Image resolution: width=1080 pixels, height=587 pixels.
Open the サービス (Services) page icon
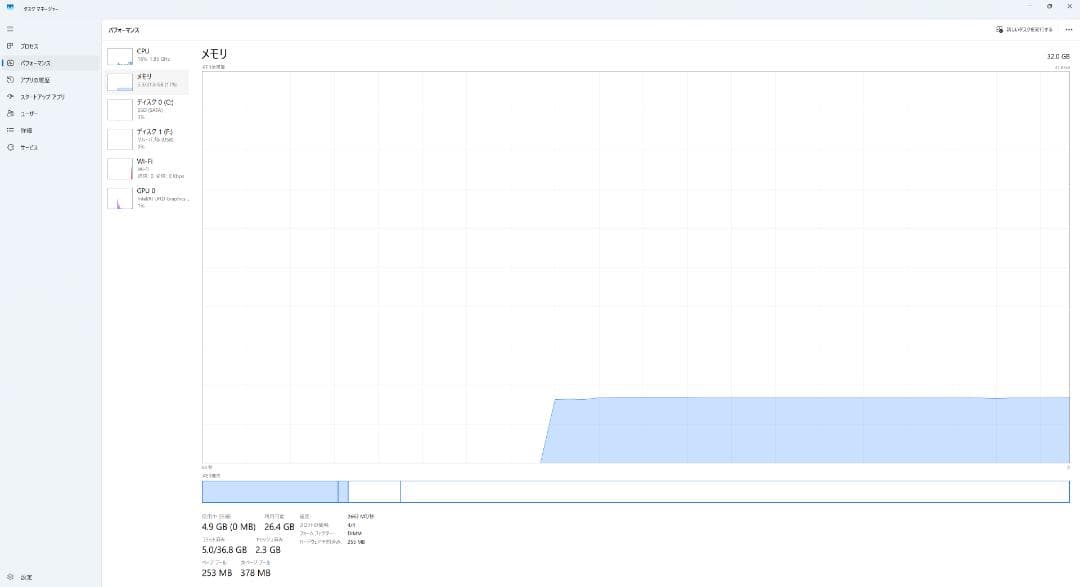10,148
